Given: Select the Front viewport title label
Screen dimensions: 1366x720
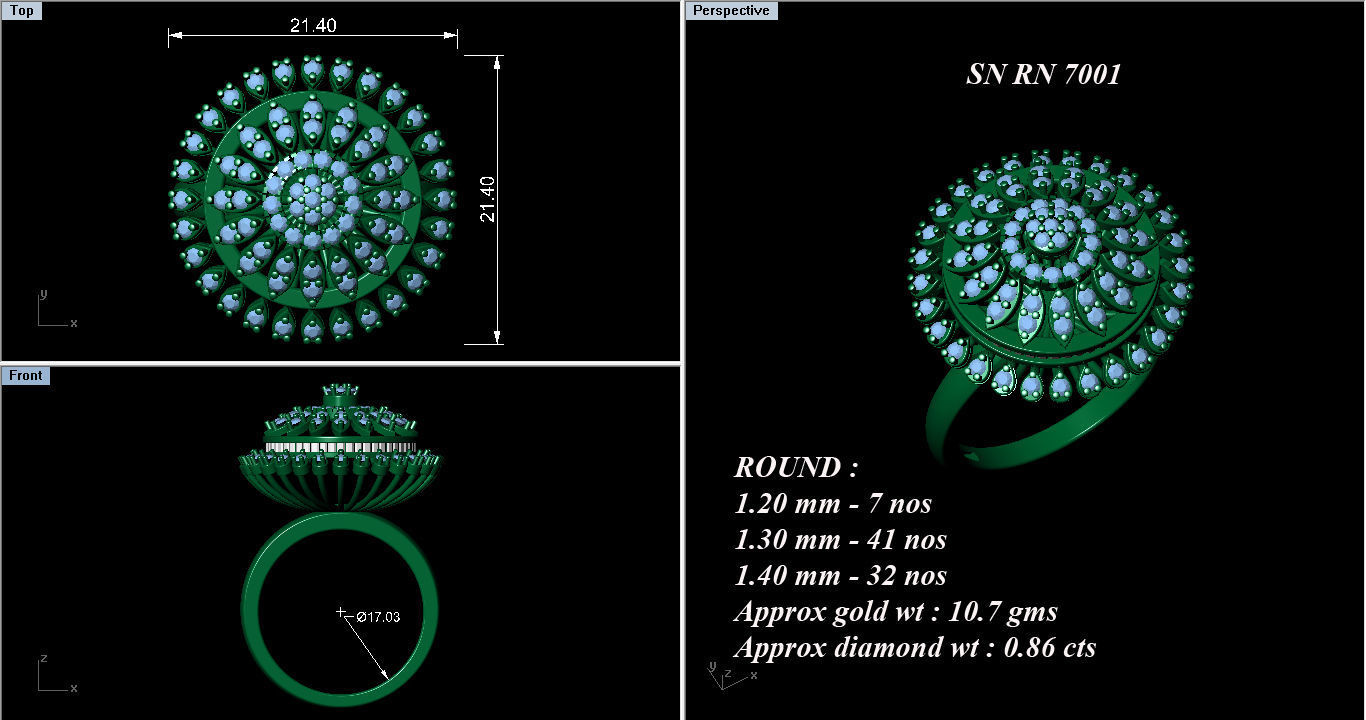Looking at the screenshot, I should [x=25, y=375].
